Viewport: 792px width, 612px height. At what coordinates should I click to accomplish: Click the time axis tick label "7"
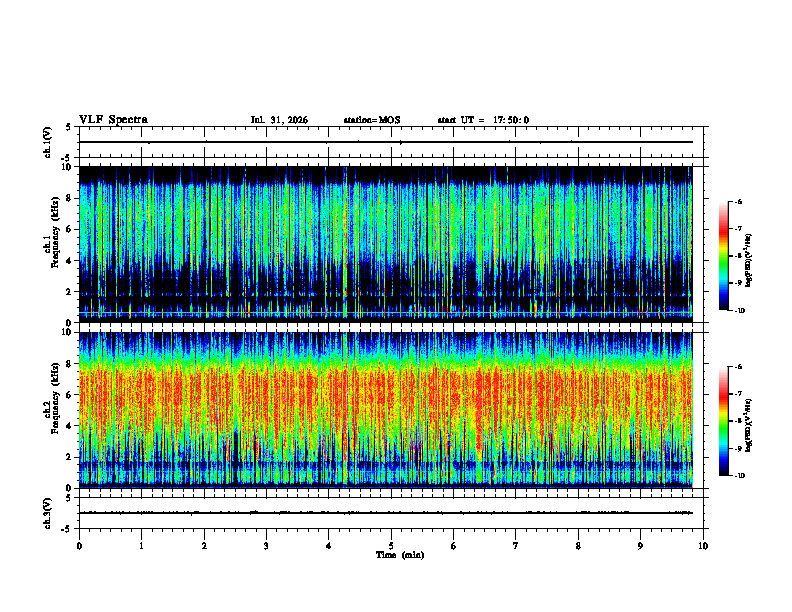coord(516,546)
